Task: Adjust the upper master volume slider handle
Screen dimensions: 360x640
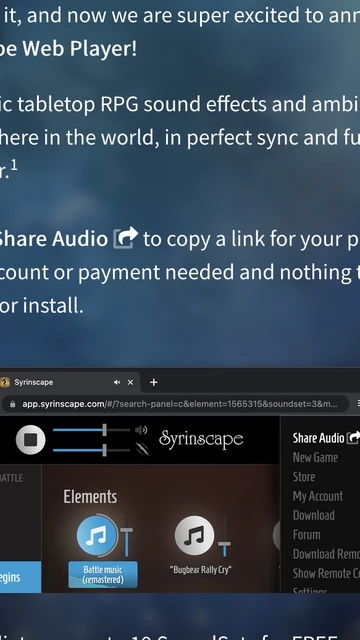Action: click(x=104, y=429)
